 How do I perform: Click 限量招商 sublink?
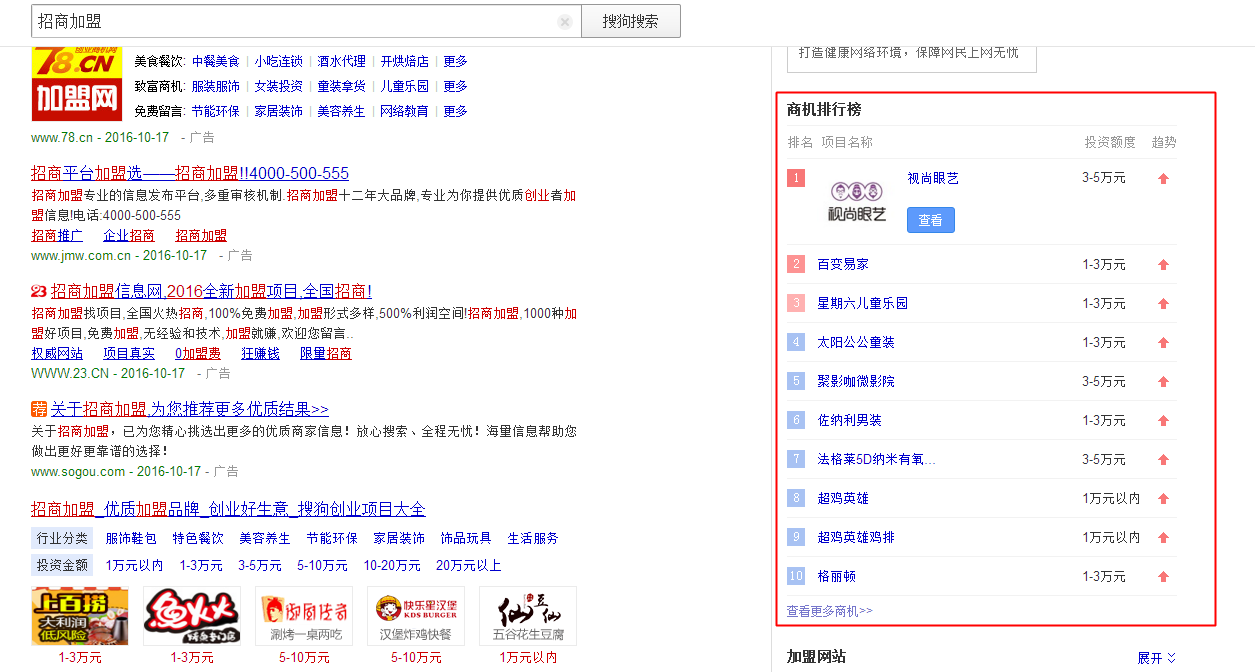[326, 353]
